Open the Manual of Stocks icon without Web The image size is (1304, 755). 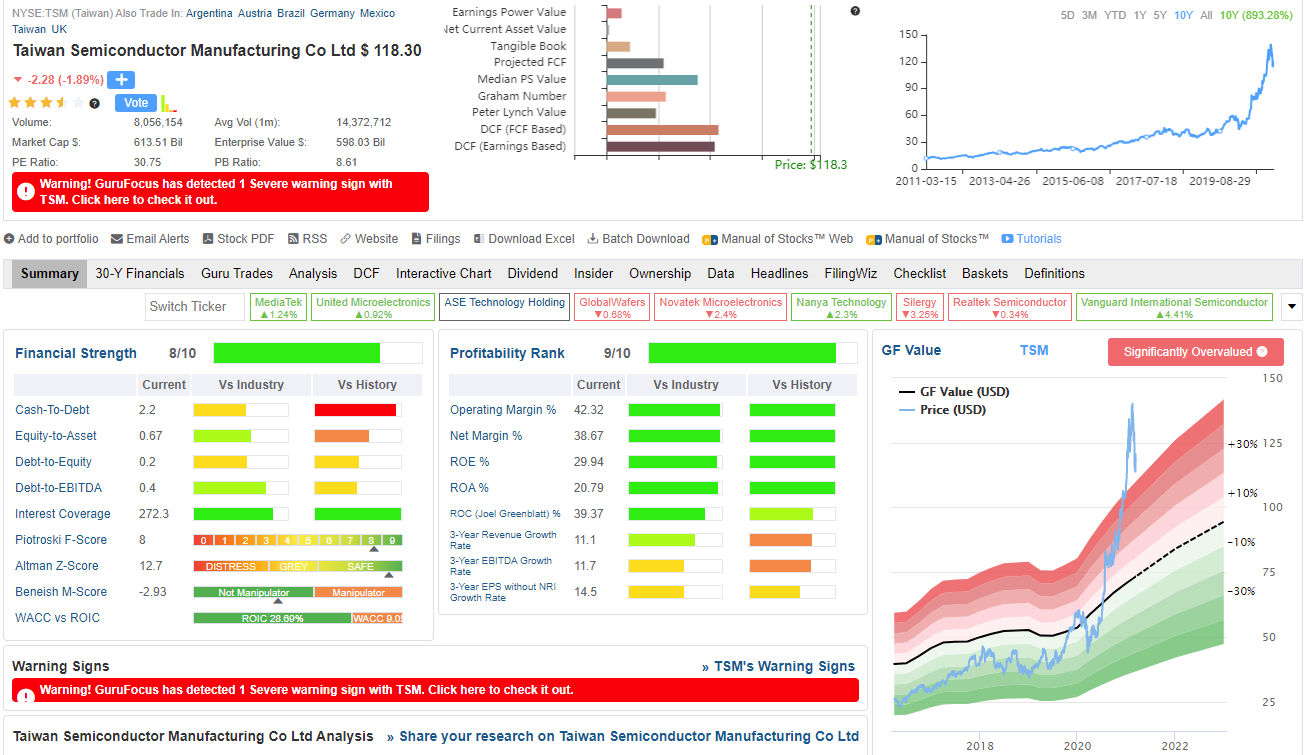874,239
